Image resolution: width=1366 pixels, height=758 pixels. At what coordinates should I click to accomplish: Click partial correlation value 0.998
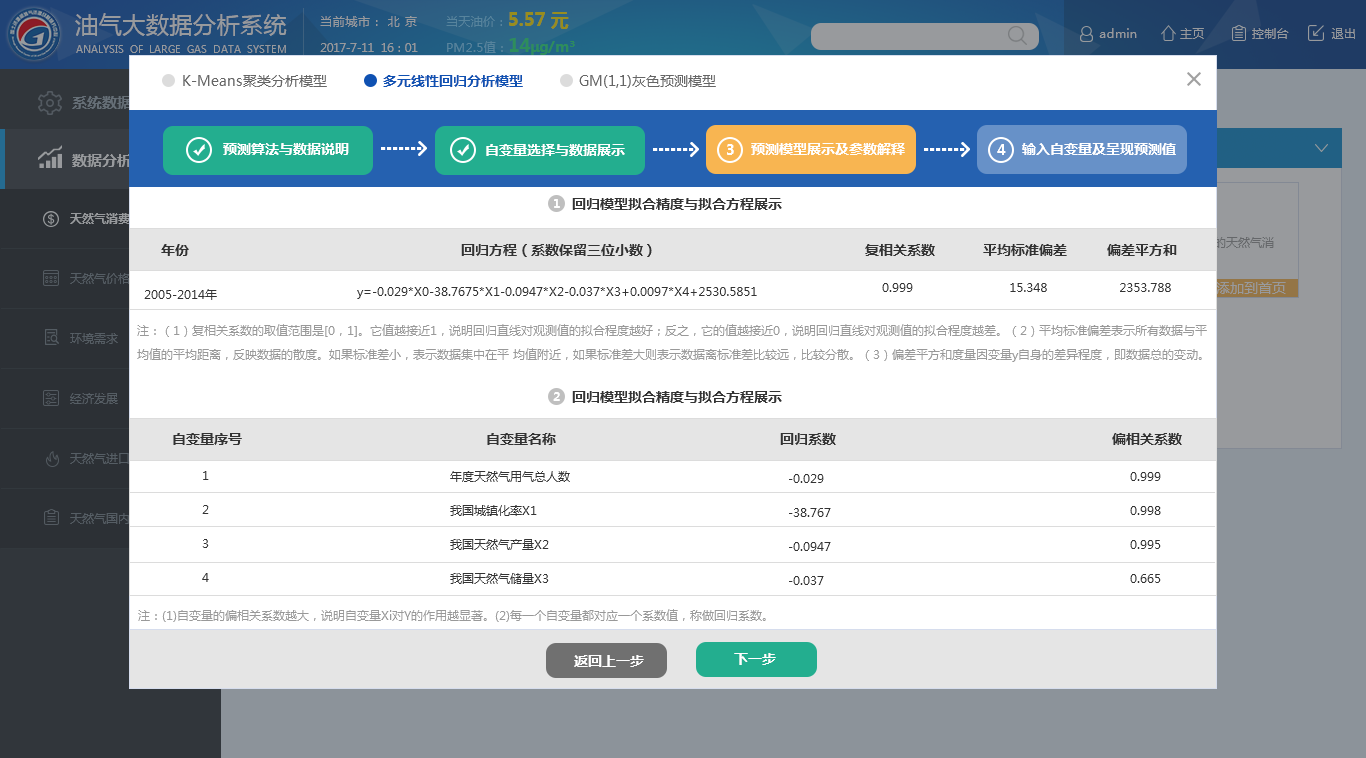coord(1145,511)
